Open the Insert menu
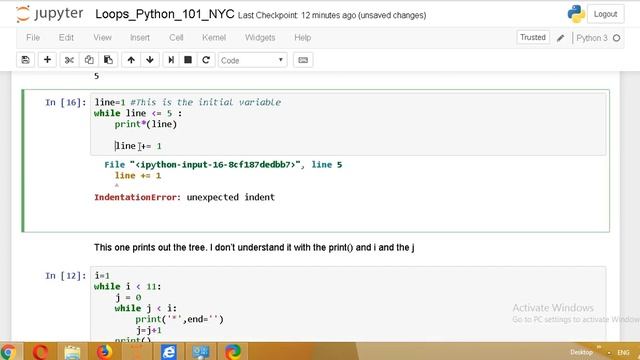 (x=140, y=38)
